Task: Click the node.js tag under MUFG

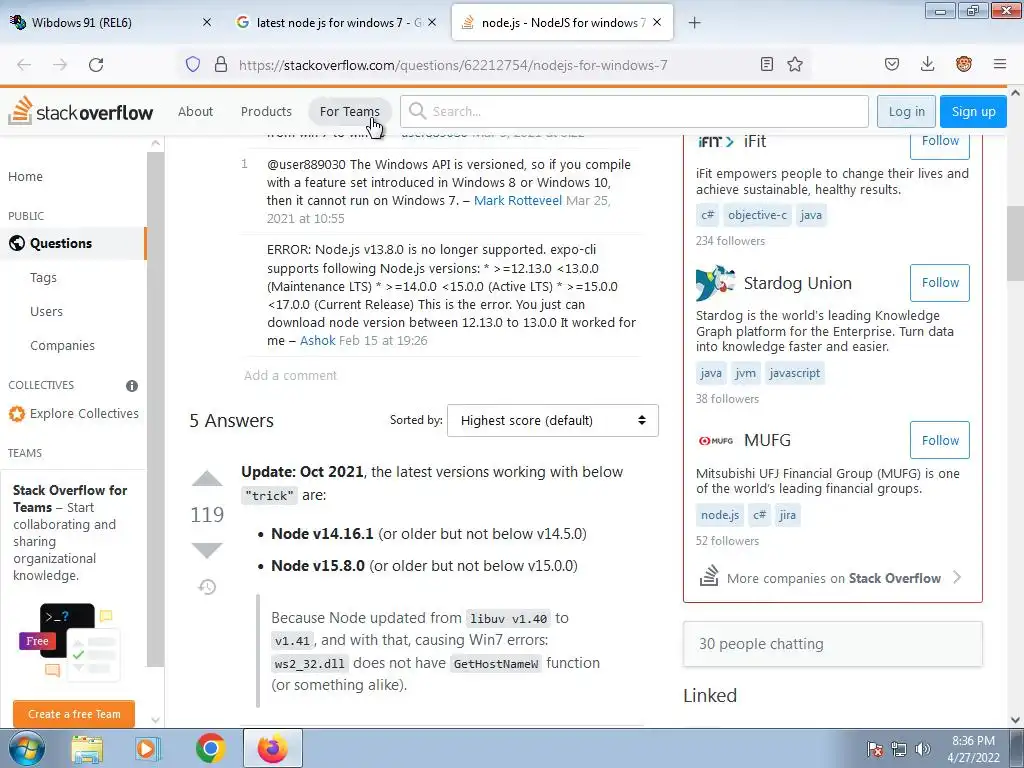Action: [720, 515]
